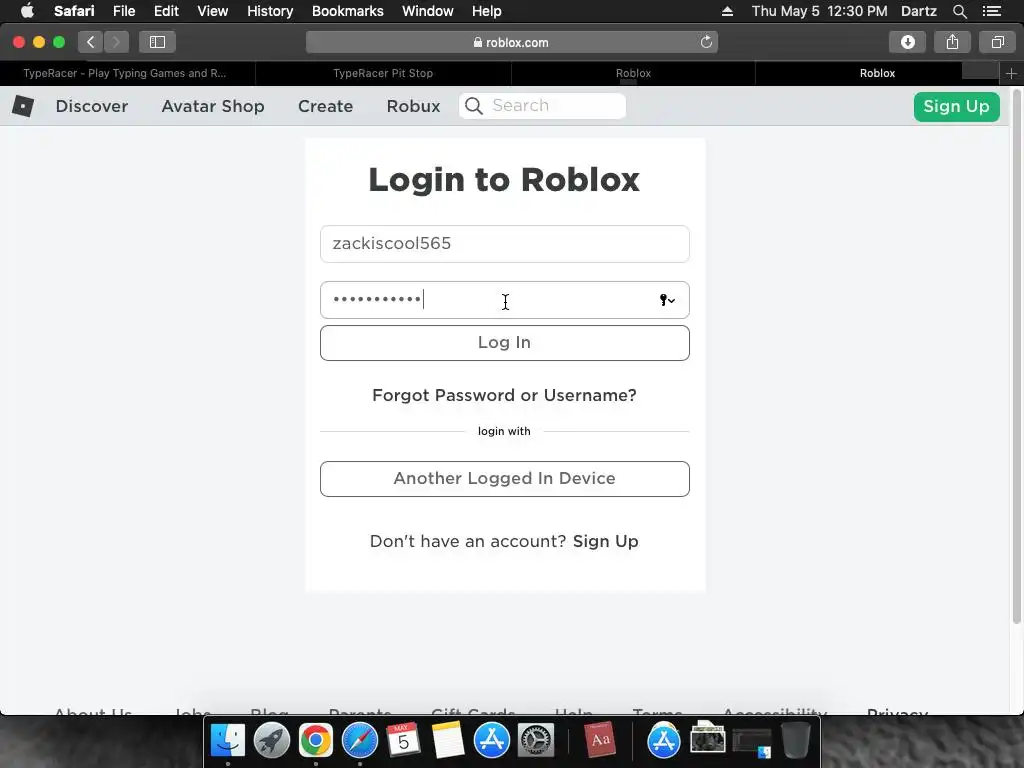The image size is (1024, 768).
Task: Open Robux in Roblox nav
Action: pyautogui.click(x=413, y=106)
